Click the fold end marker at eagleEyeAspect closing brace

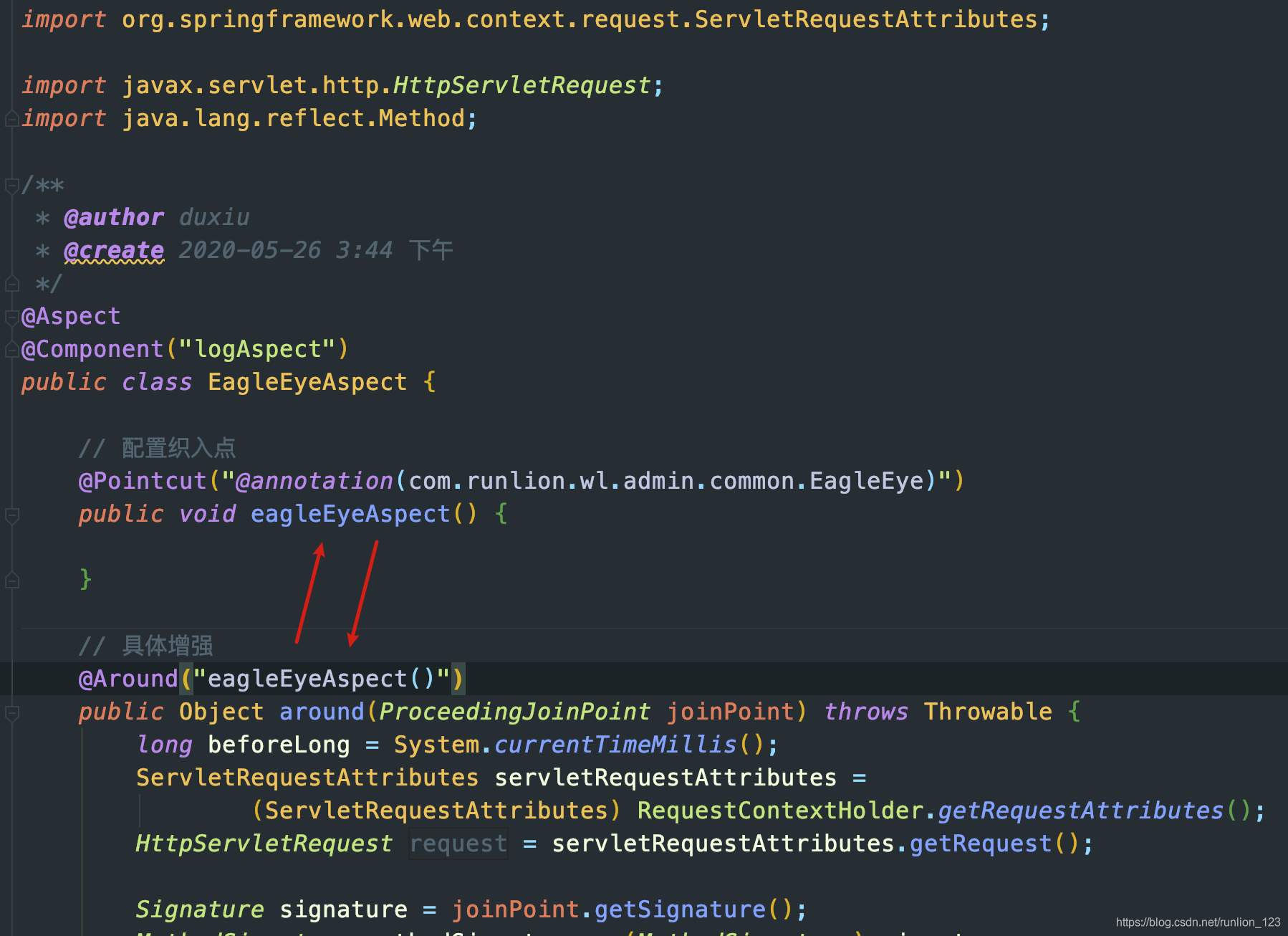click(x=11, y=581)
